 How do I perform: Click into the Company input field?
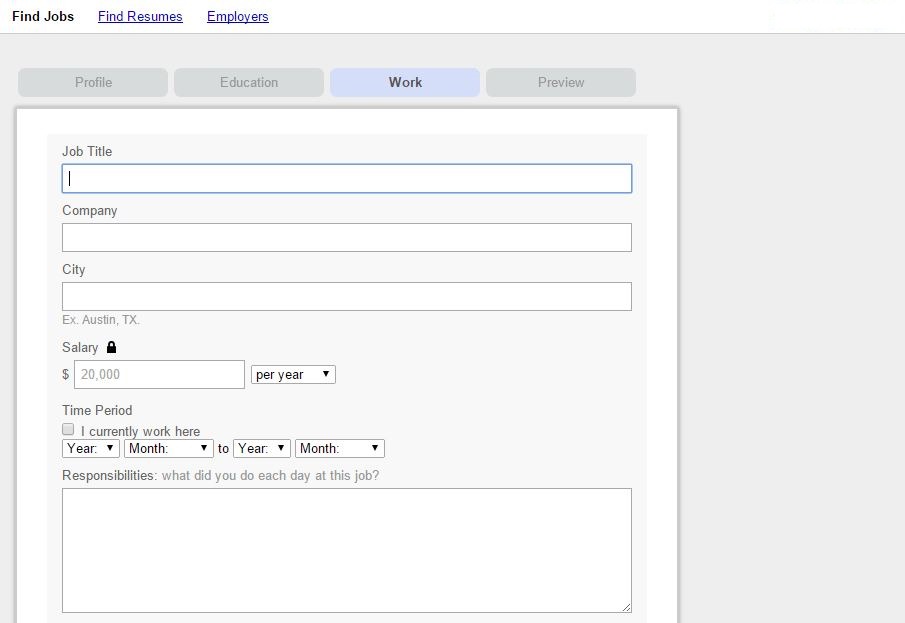tap(347, 237)
